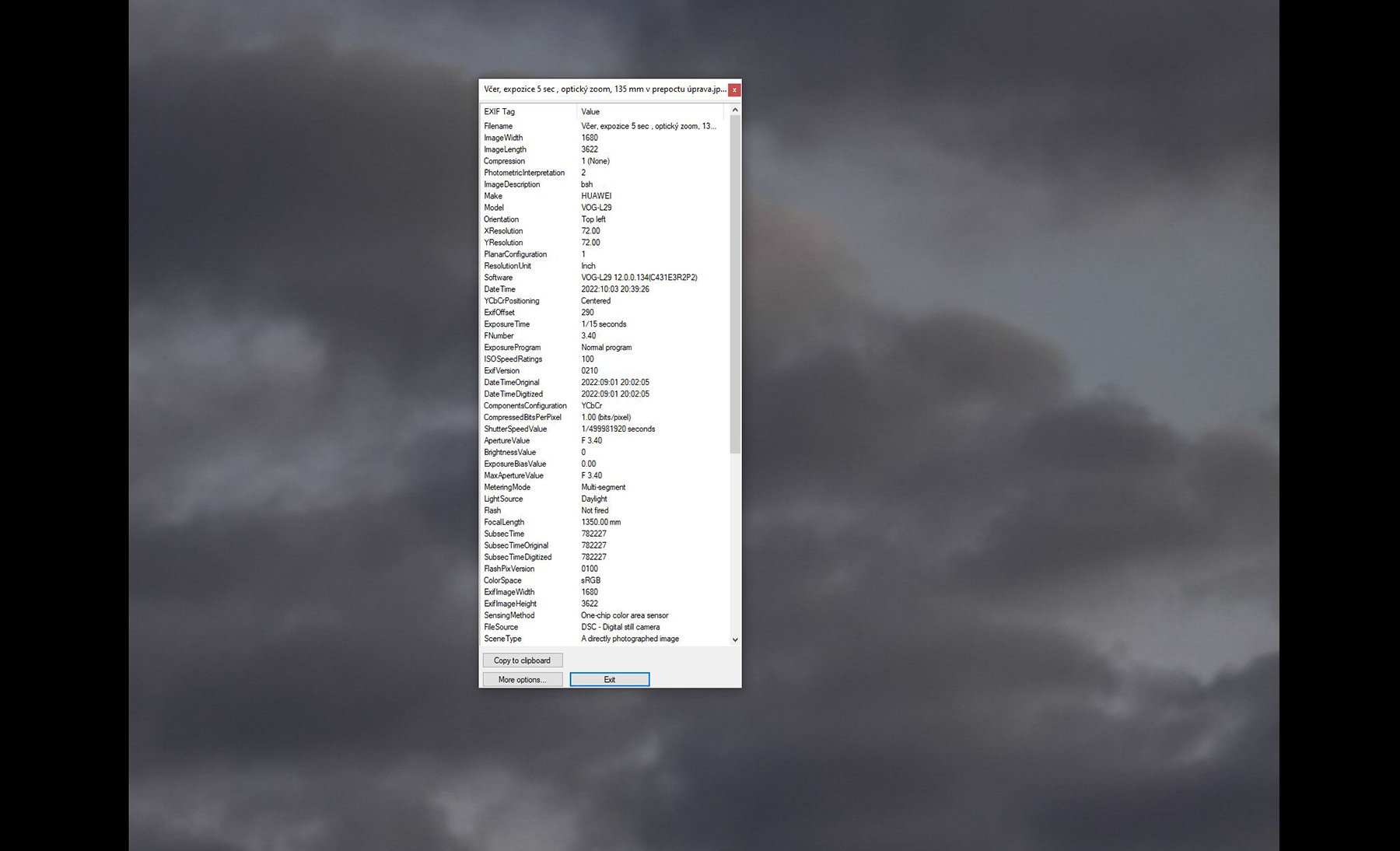Click the scrollbar up arrow

tap(735, 110)
